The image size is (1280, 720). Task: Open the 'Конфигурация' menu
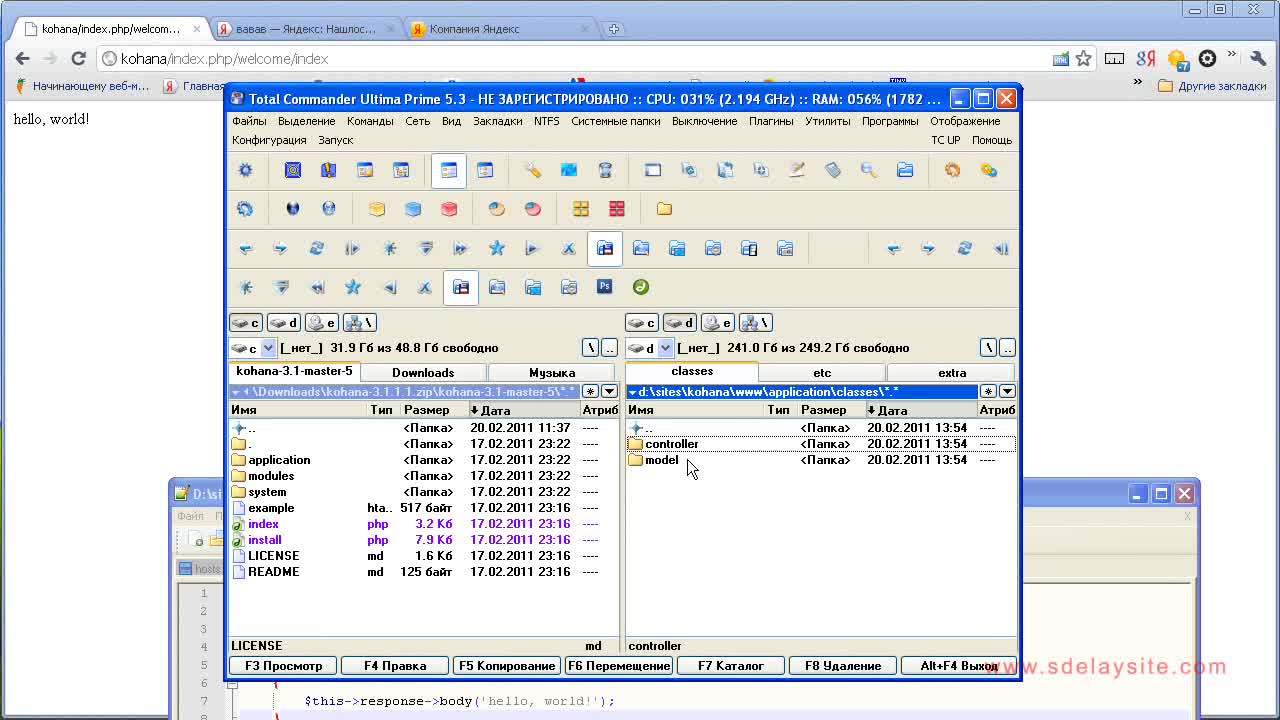[269, 140]
